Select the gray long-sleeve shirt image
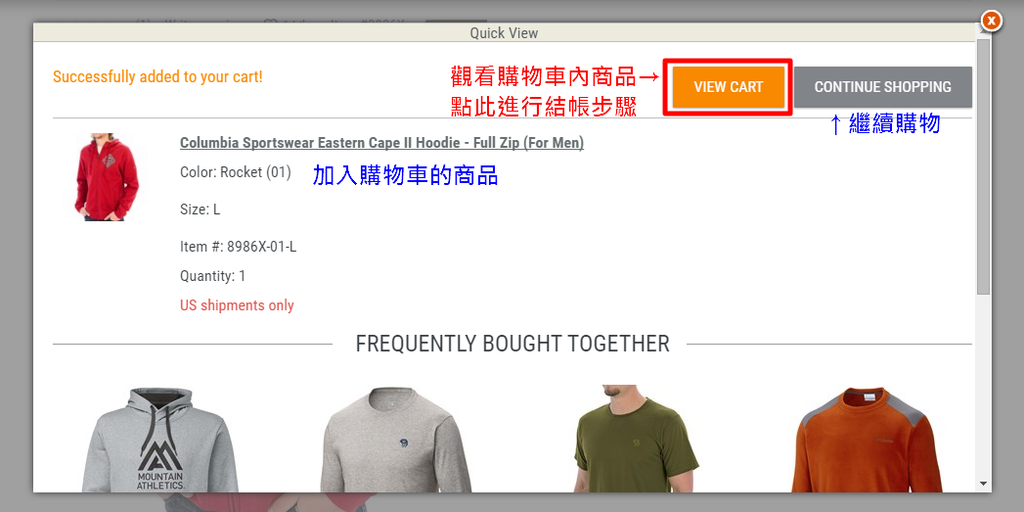1024x512 pixels. 396,439
